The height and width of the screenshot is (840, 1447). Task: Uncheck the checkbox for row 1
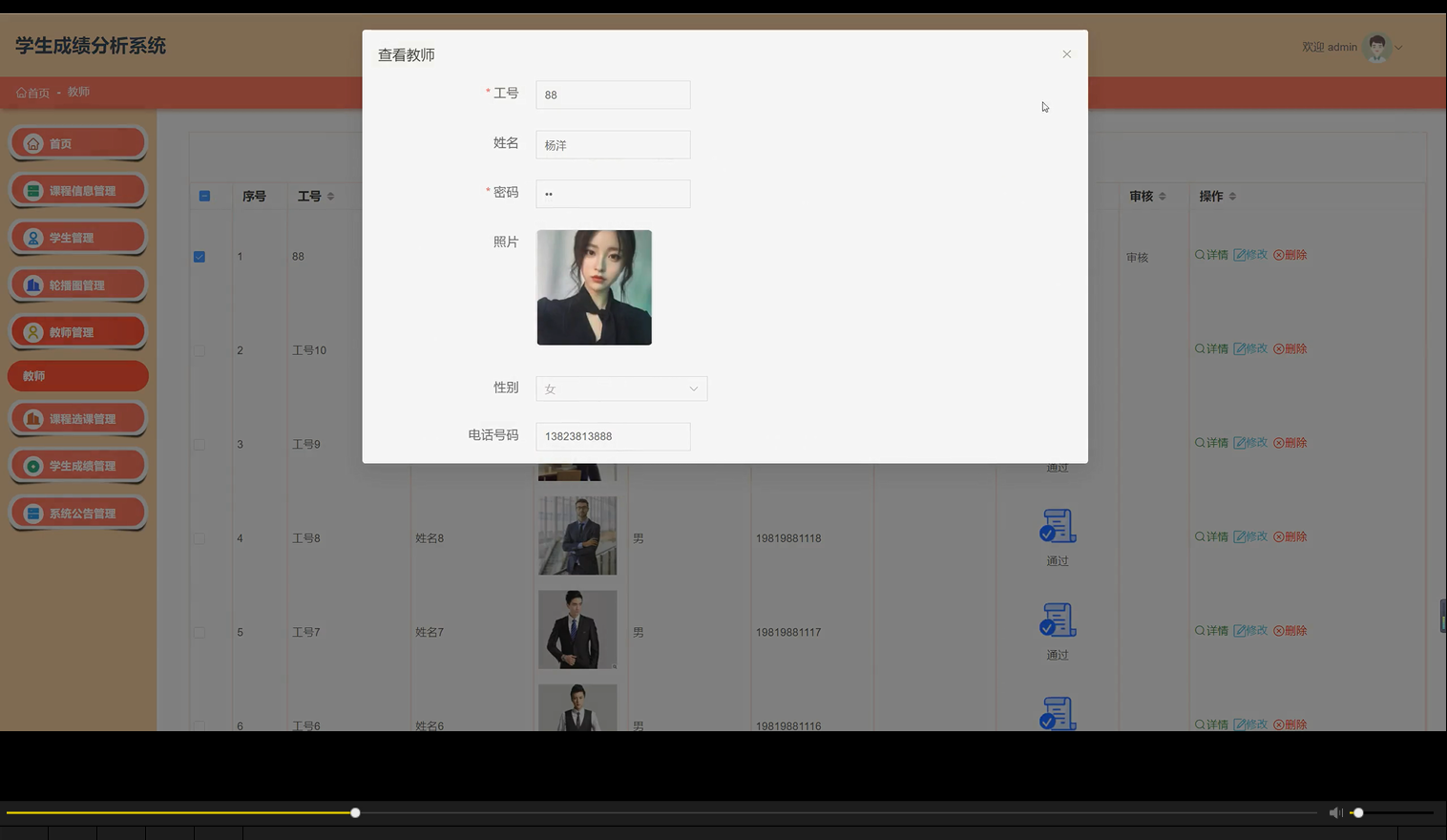click(x=199, y=256)
